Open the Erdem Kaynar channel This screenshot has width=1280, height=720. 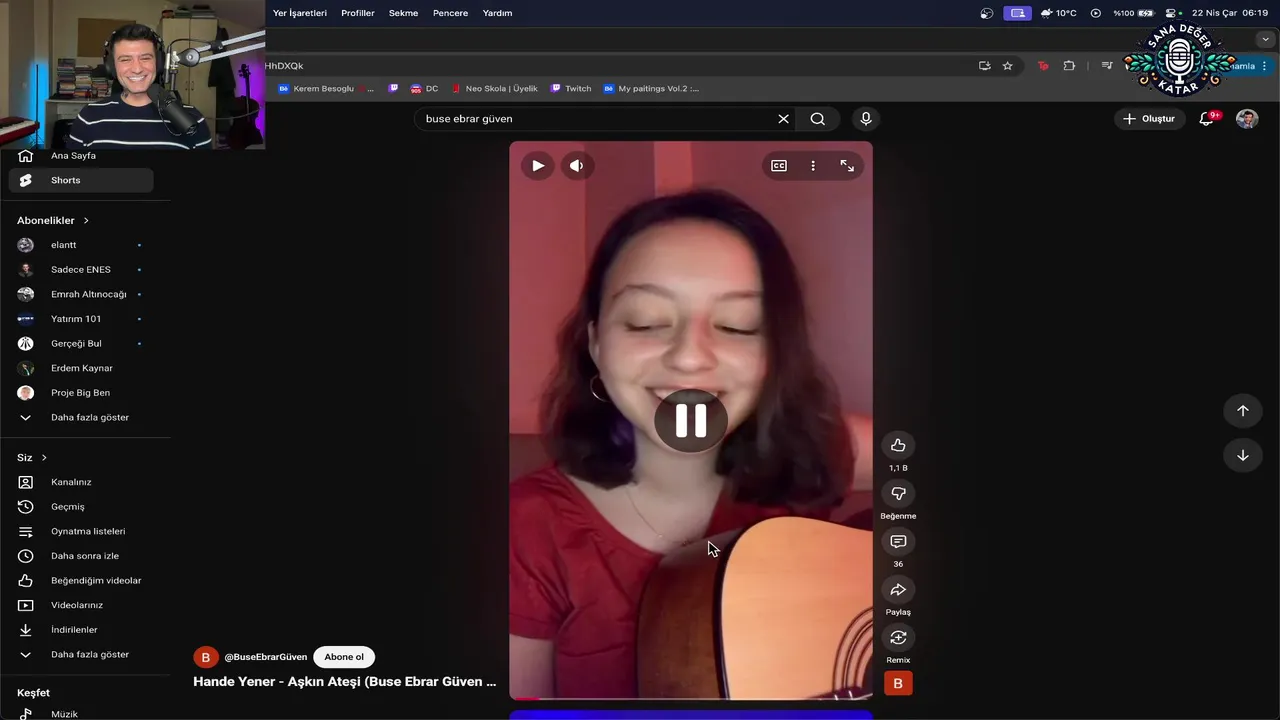(81, 368)
